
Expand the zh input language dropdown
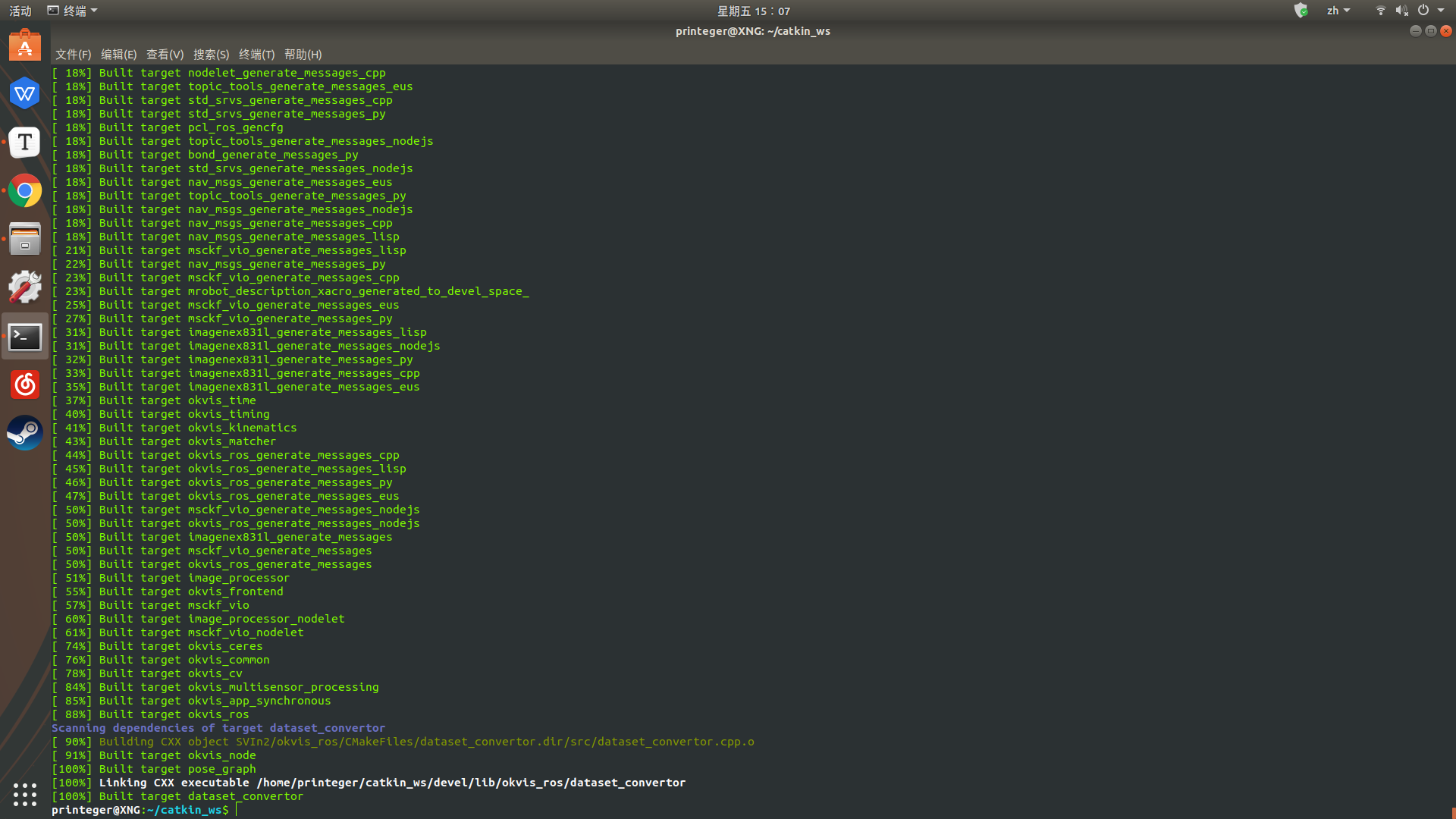pyautogui.click(x=1338, y=11)
